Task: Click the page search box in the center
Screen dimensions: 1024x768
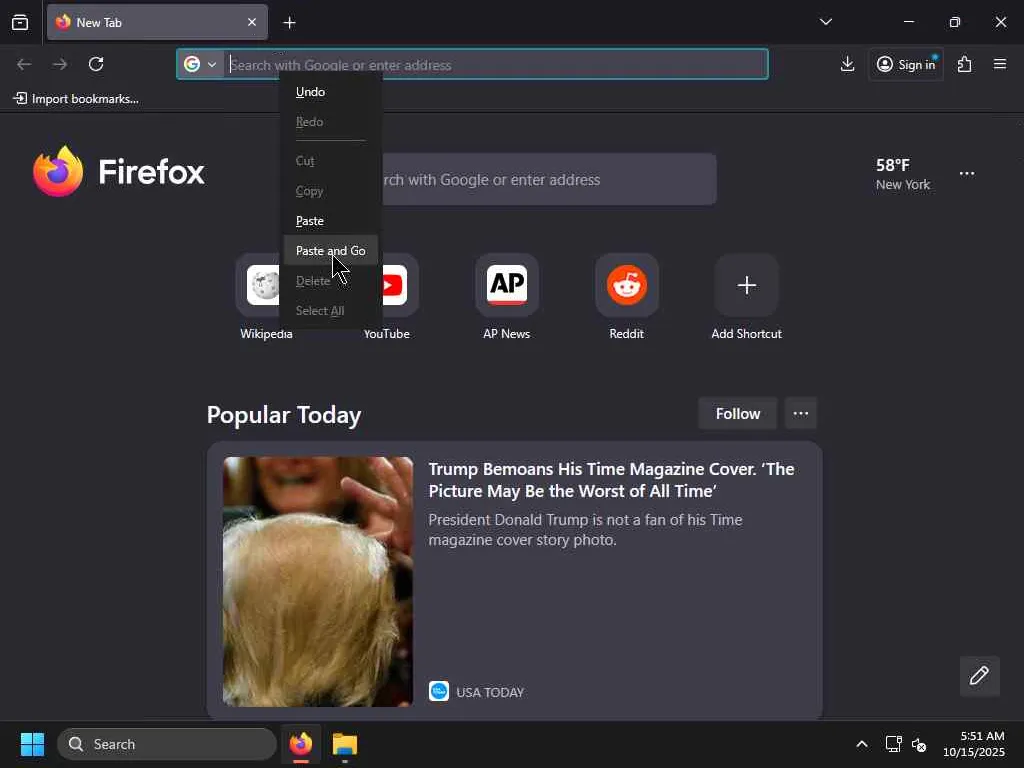Action: (549, 180)
